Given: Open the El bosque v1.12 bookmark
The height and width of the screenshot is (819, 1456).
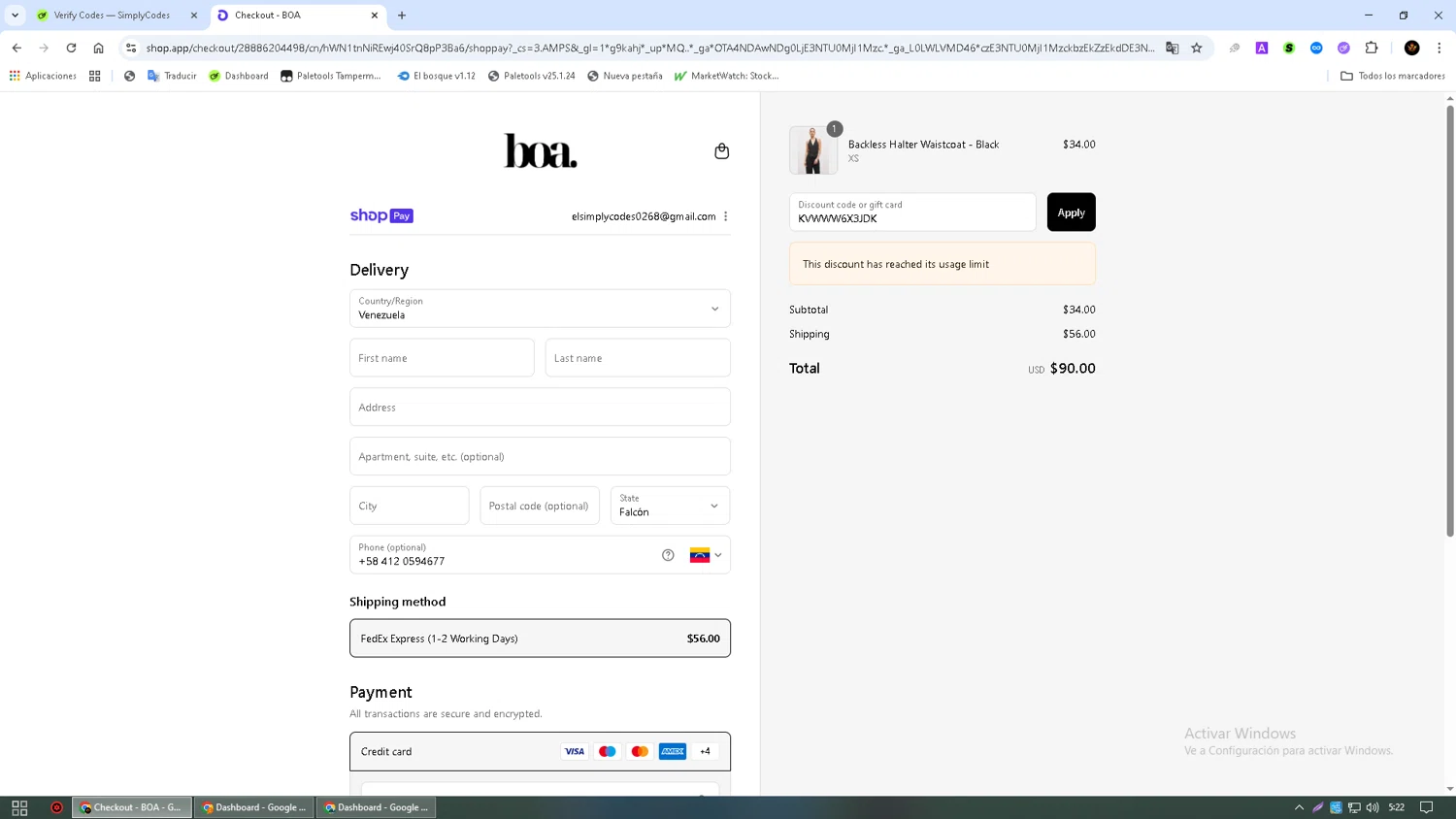Looking at the screenshot, I should [x=437, y=76].
